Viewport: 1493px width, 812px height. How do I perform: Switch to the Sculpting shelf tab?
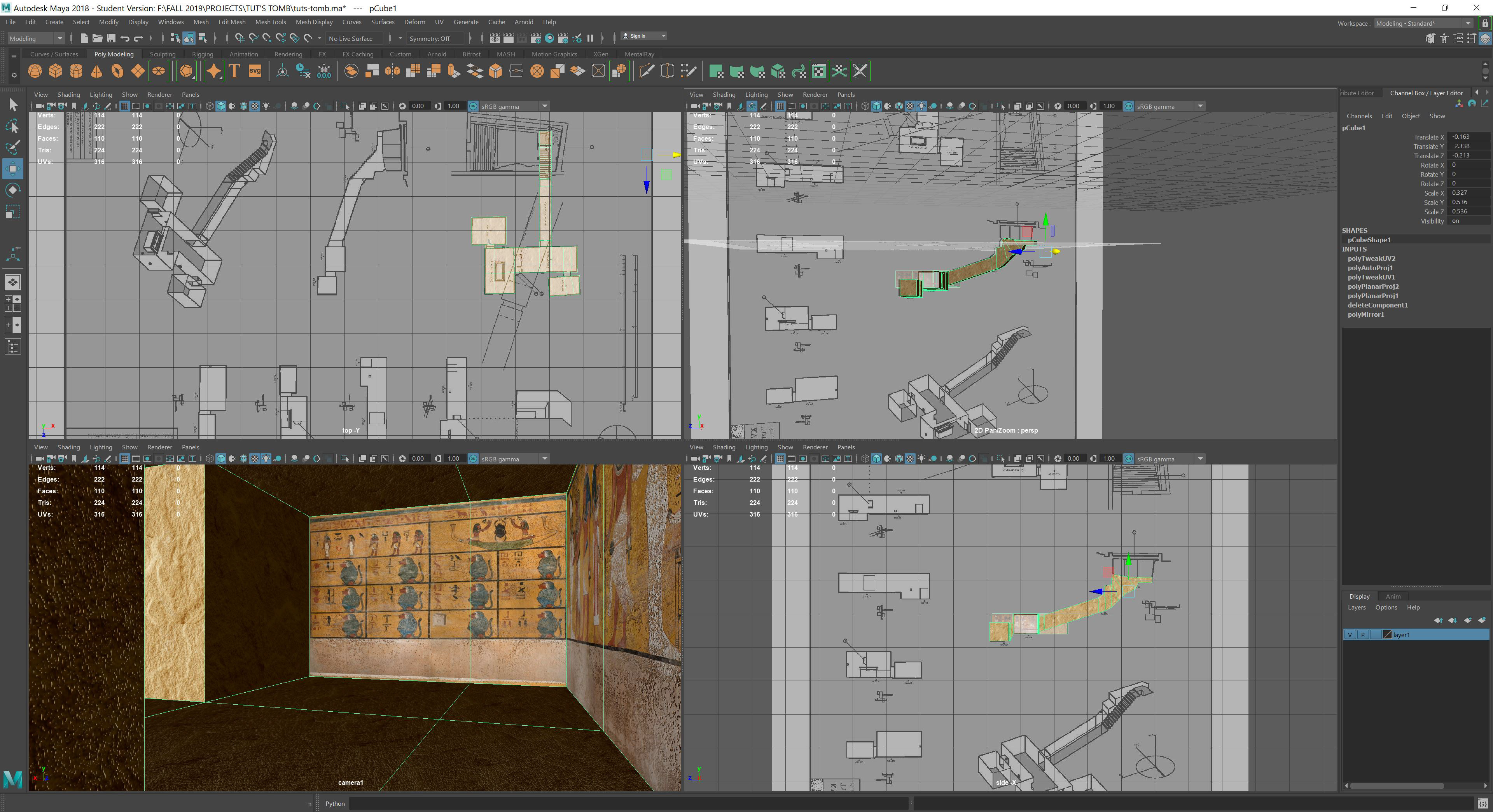pyautogui.click(x=162, y=54)
